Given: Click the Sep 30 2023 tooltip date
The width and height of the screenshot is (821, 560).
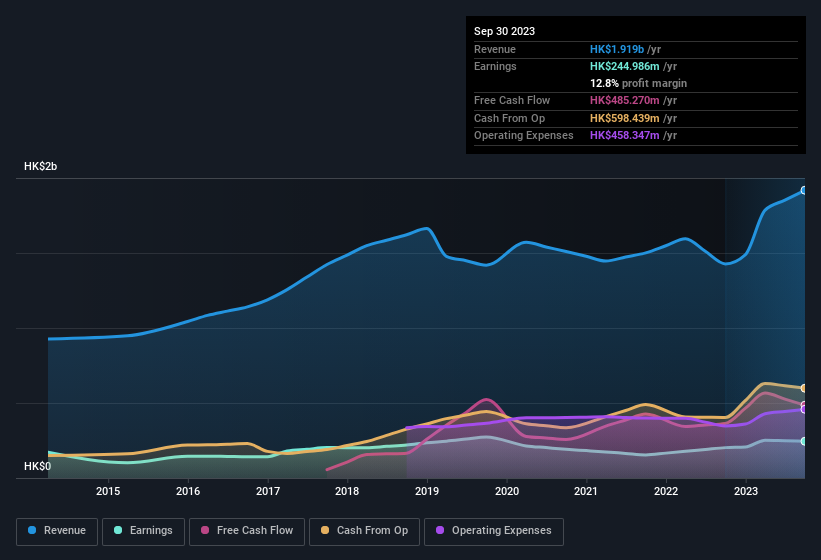Looking at the screenshot, I should (x=504, y=31).
